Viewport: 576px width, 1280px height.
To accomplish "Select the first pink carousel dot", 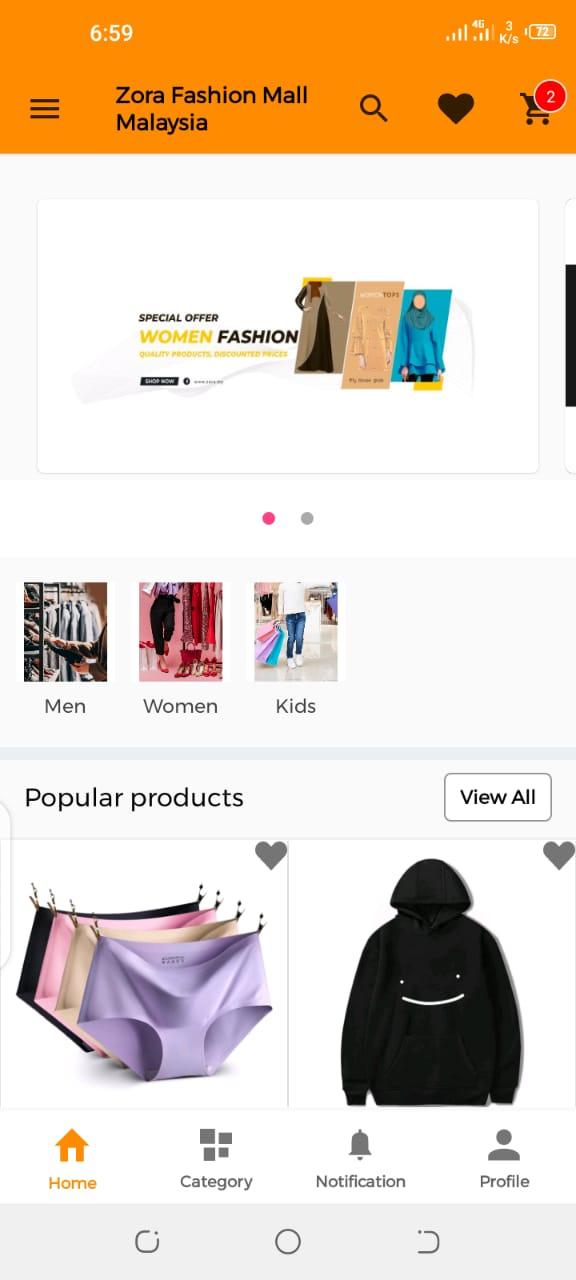I will [x=268, y=518].
